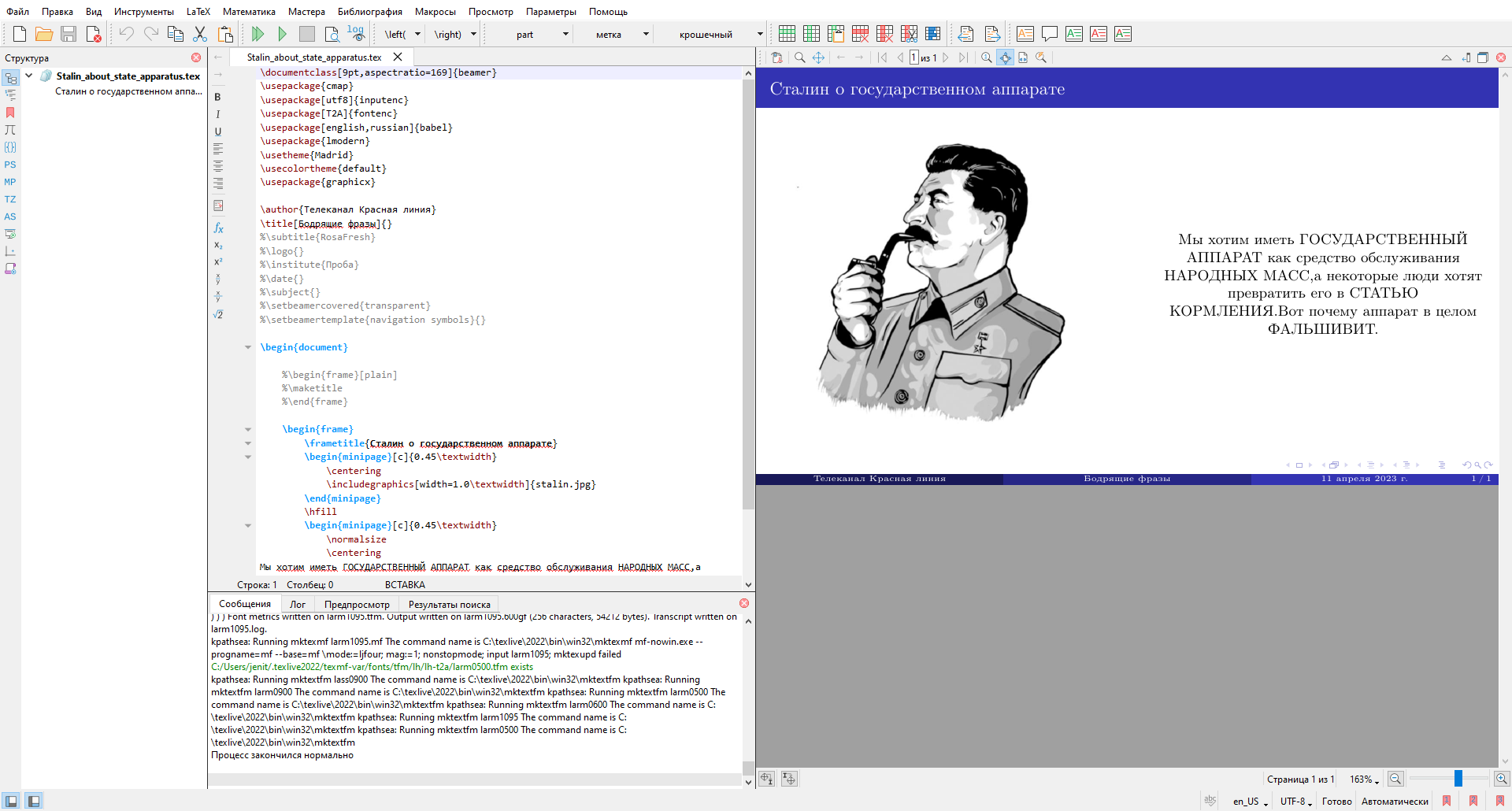The height and width of the screenshot is (811, 1512).
Task: Click the green larm0500.tfm path link in messages
Action: (x=372, y=667)
